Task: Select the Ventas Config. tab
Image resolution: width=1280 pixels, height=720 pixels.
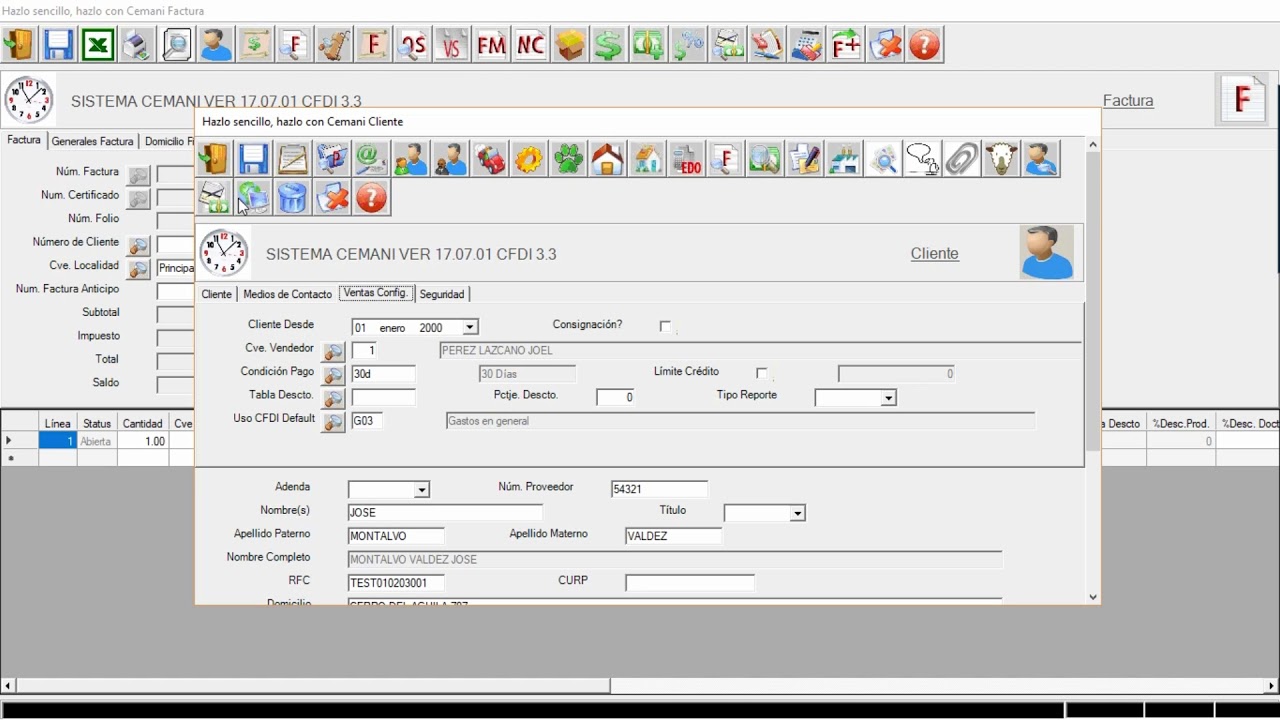Action: pos(376,293)
